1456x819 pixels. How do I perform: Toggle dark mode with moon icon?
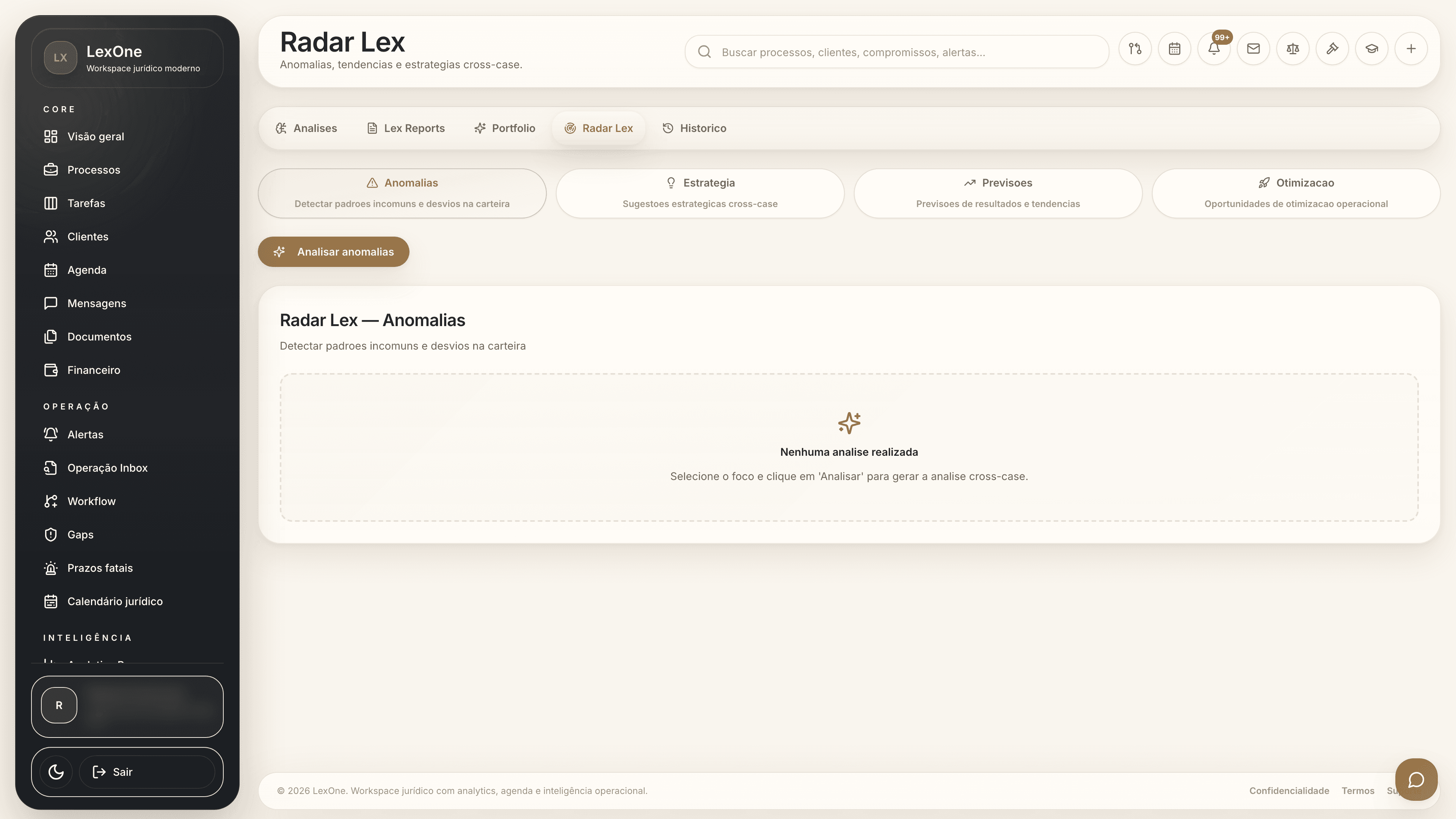56,772
